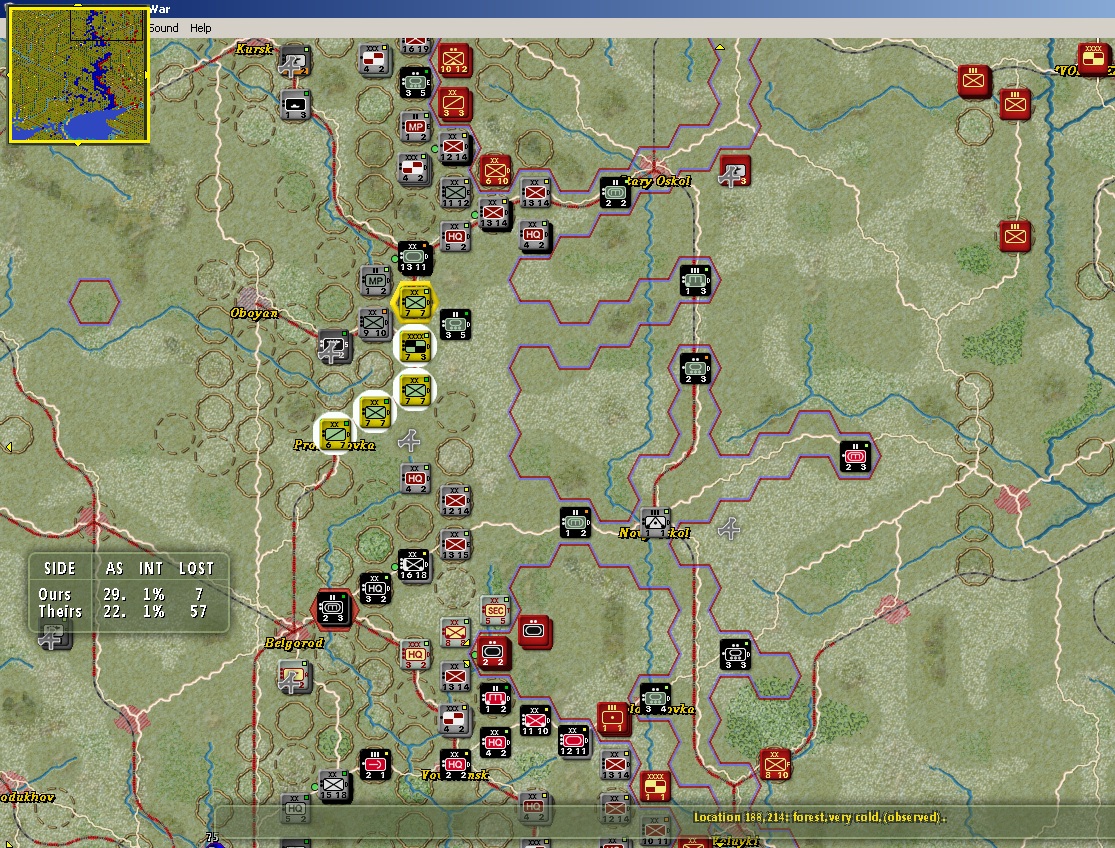
Task: Select the black unit rated 3 4
Action: click(655, 699)
